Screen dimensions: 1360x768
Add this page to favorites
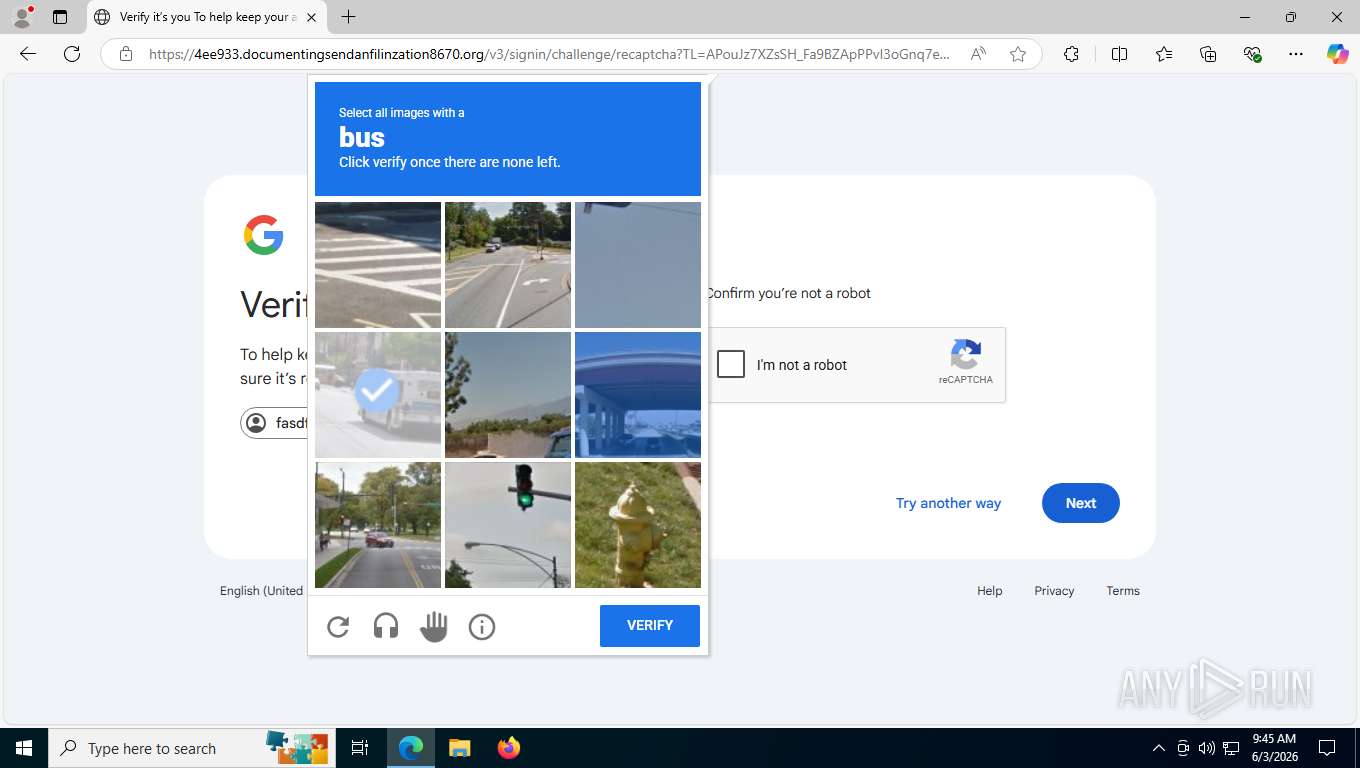(x=1018, y=54)
